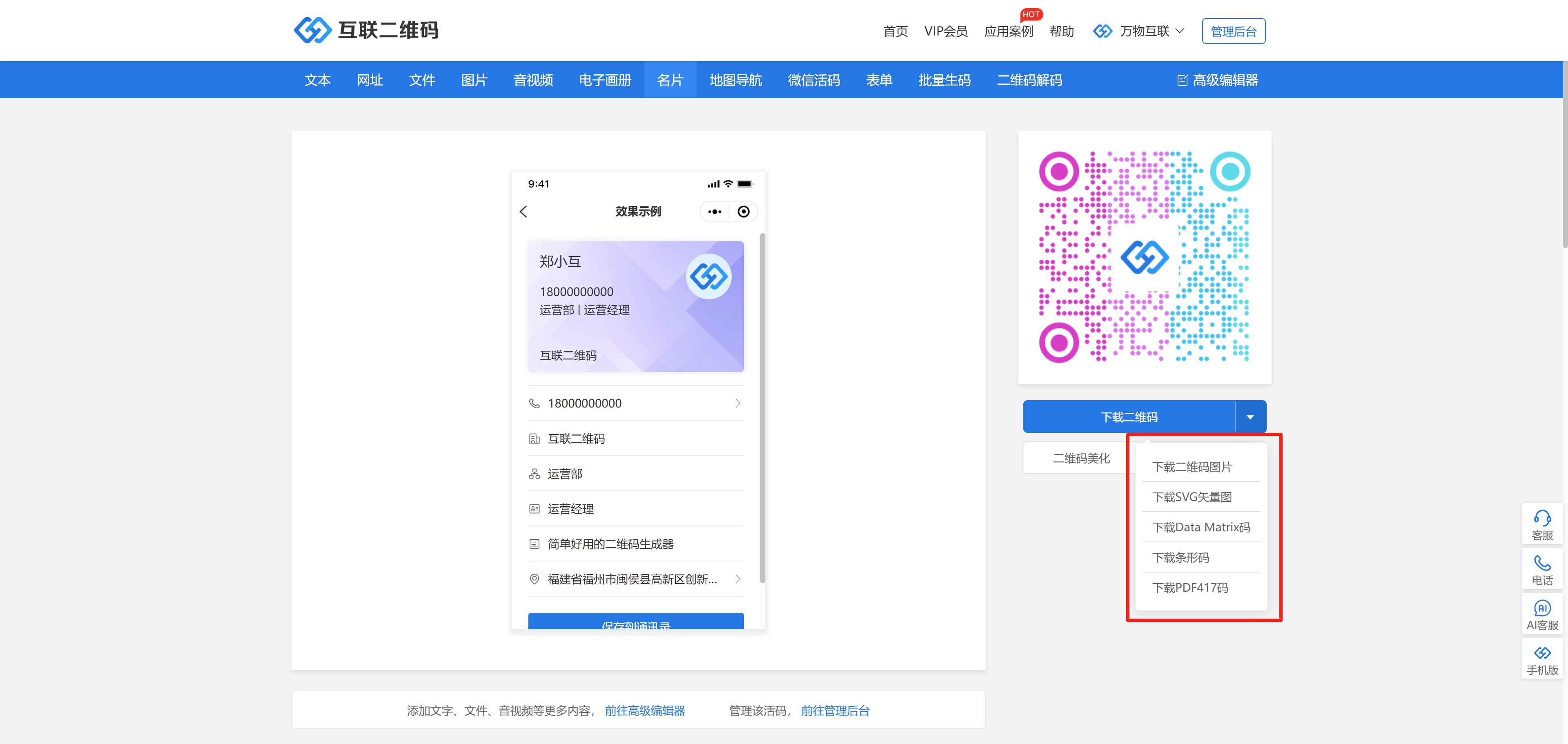Switch to the 文本 tab
This screenshot has width=1568, height=744.
pos(318,80)
